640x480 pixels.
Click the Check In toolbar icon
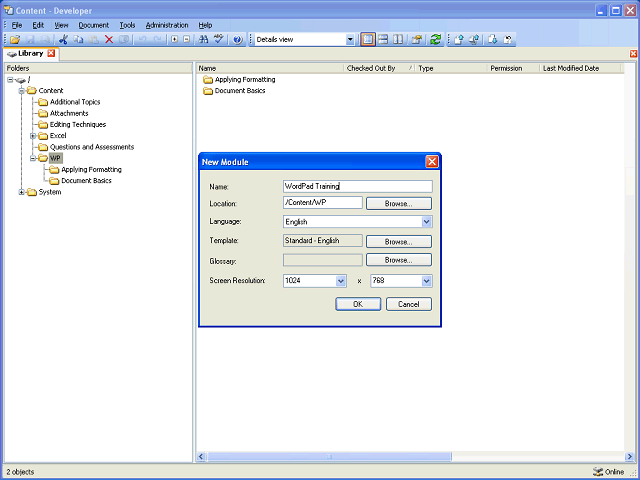pyautogui.click(x=459, y=40)
